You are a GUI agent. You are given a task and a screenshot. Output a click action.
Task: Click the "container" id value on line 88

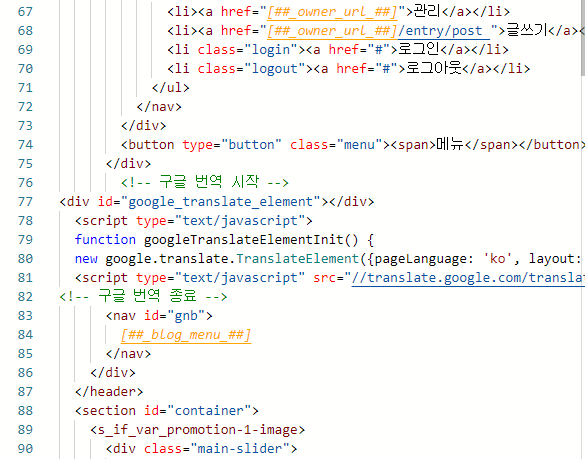(209, 411)
